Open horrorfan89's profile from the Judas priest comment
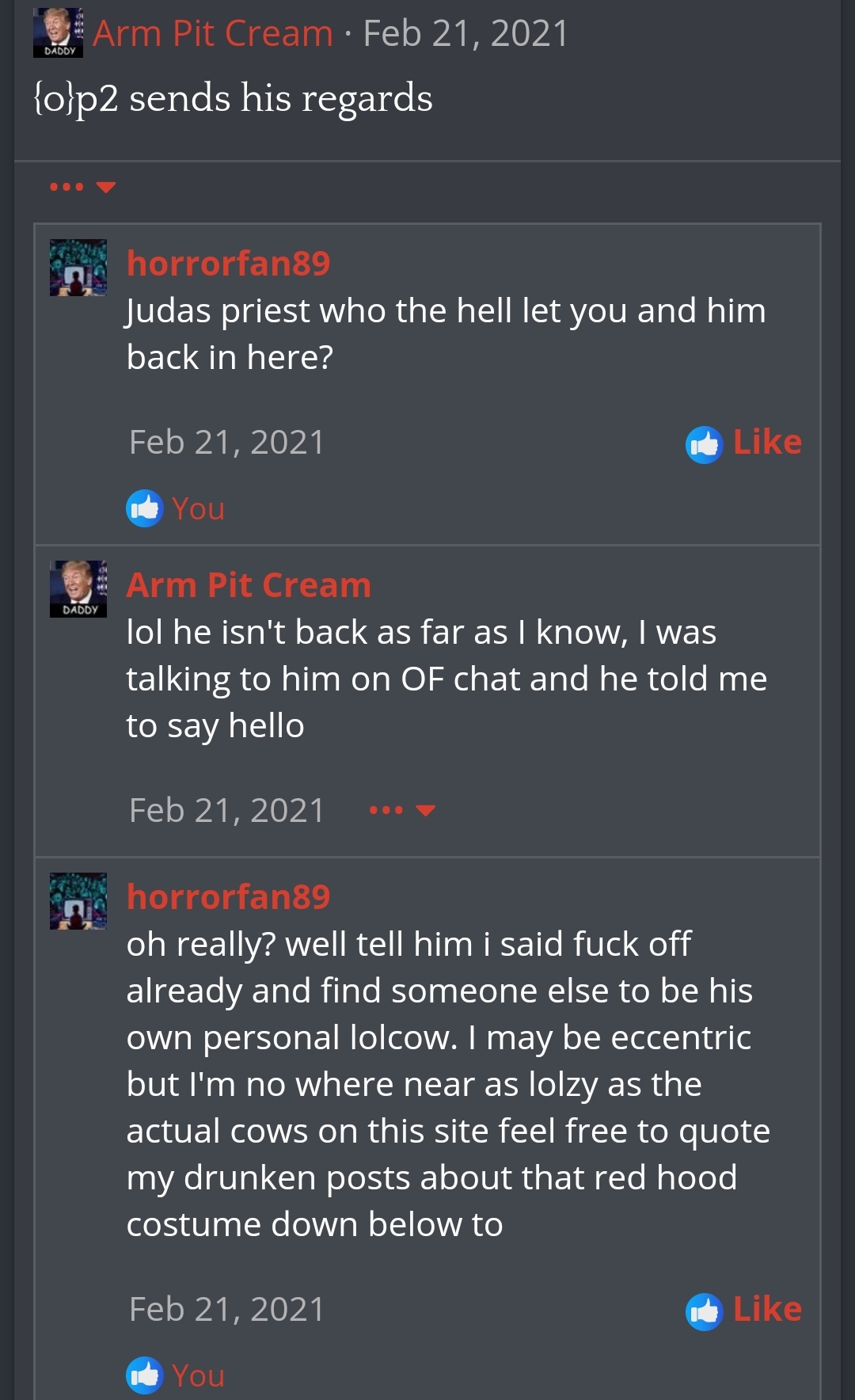Screen dimensions: 855x1400 tap(228, 263)
